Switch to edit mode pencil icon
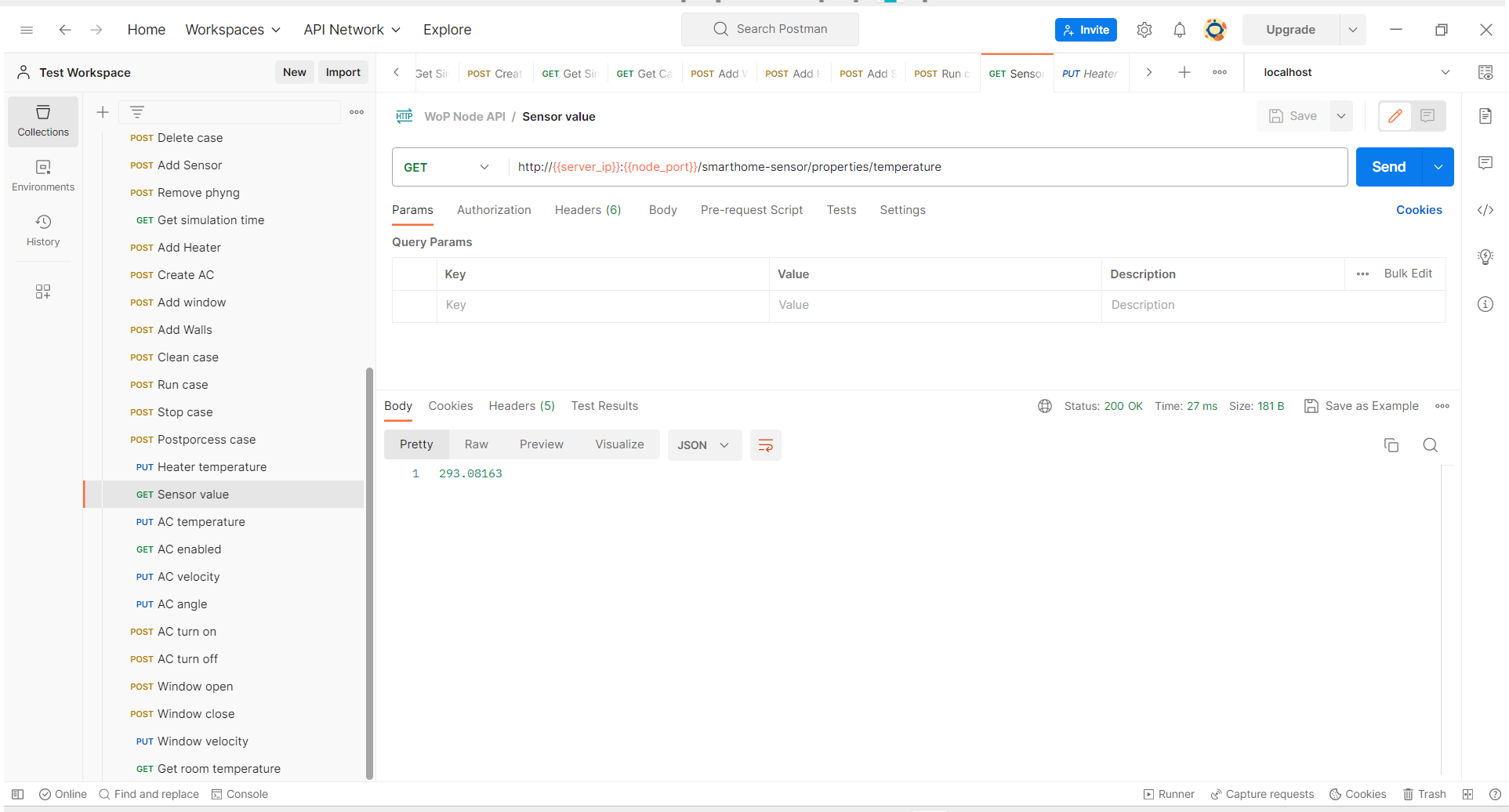 [x=1395, y=116]
